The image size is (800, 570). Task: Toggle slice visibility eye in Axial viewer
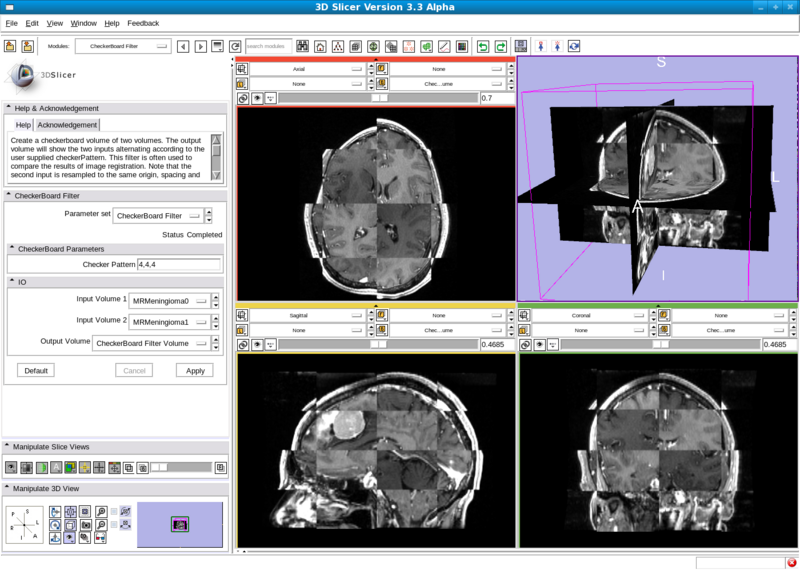tap(257, 99)
